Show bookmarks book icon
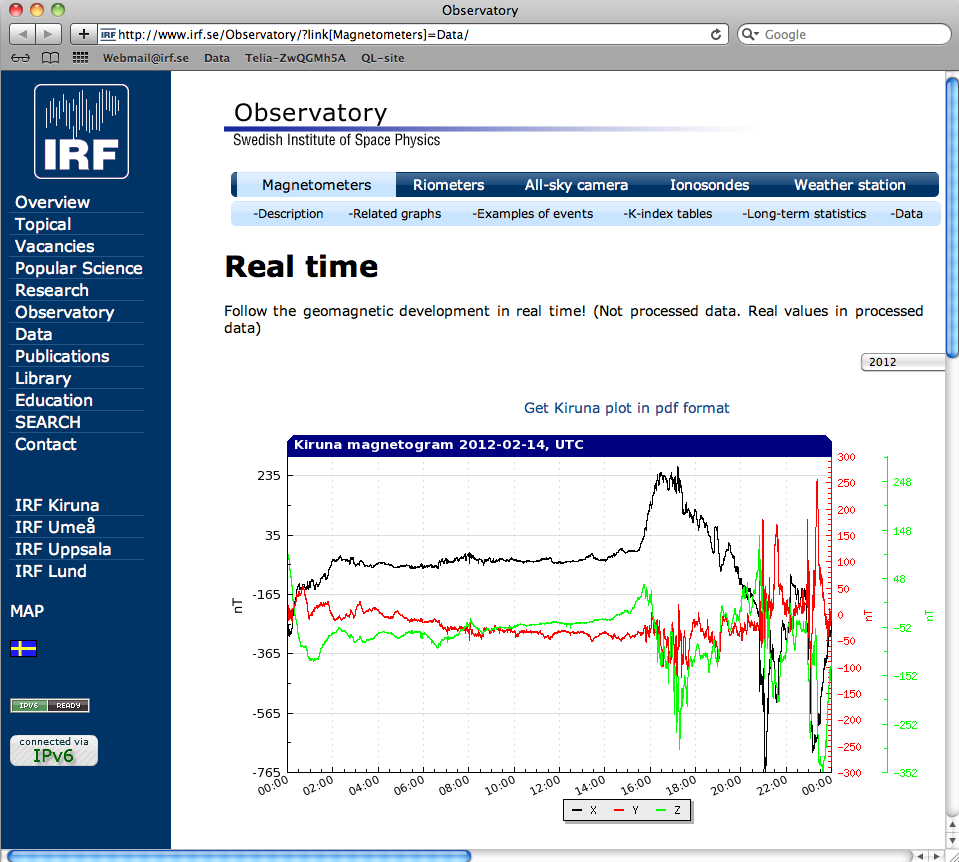 [x=50, y=58]
